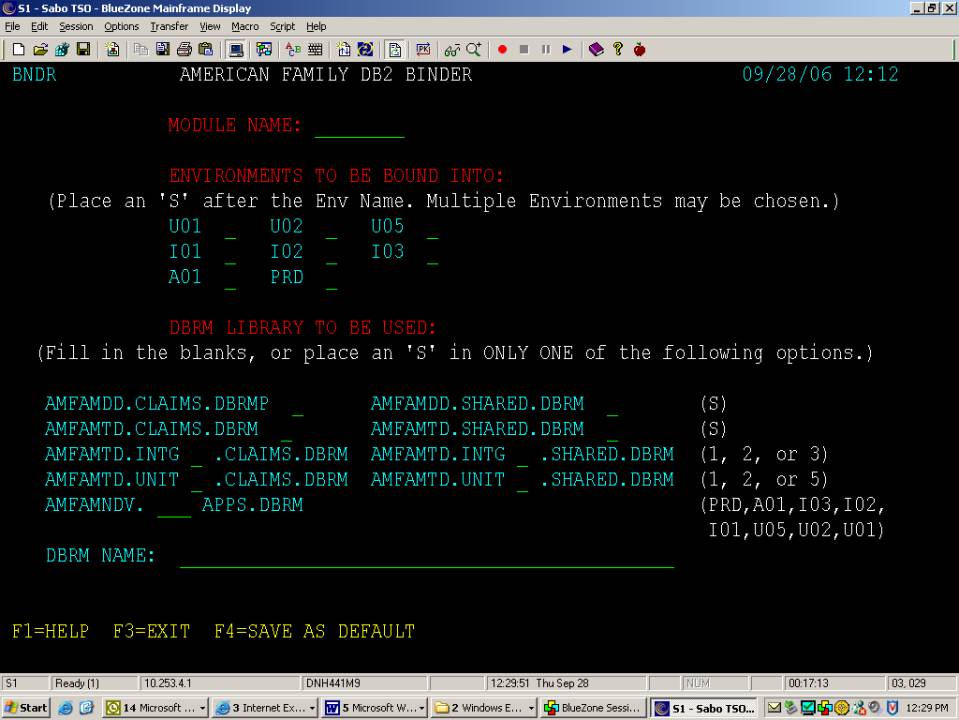959x720 pixels.
Task: Click the selection blank after U02
Action: tap(331, 228)
